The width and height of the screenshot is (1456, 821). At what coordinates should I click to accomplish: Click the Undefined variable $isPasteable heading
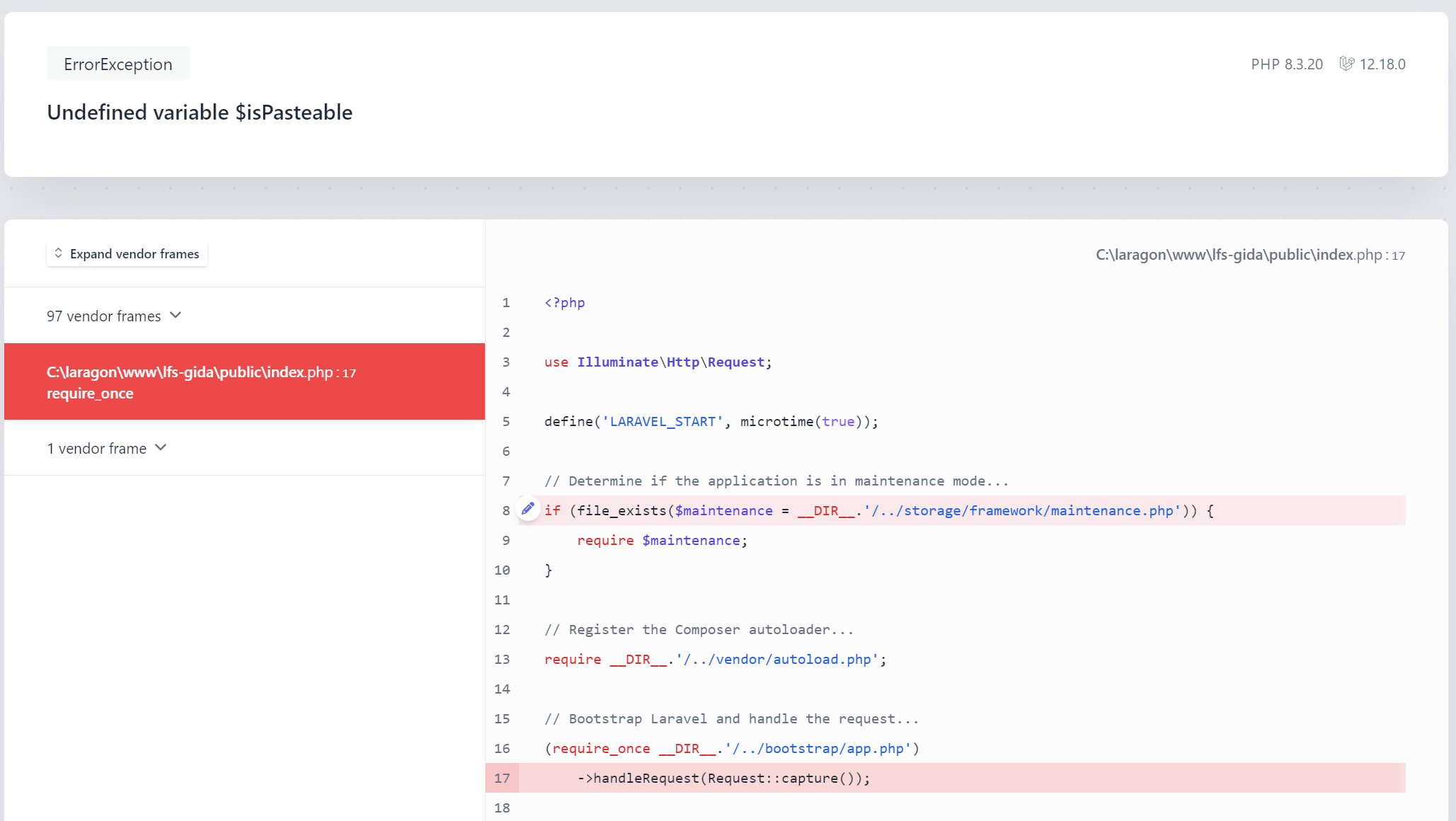coord(200,113)
